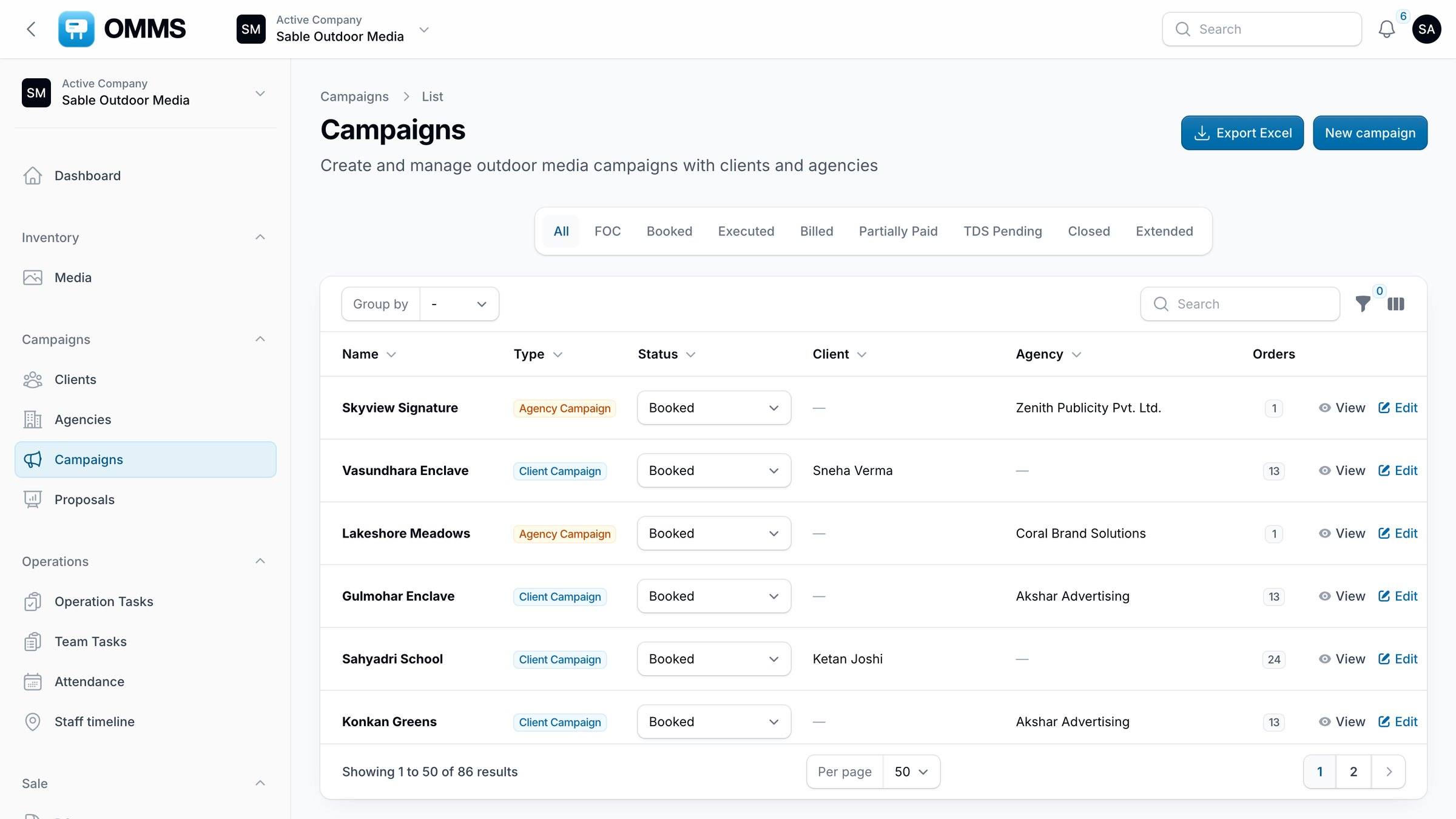The height and width of the screenshot is (819, 1456).
Task: Open Proposals in the sidebar
Action: (146, 499)
